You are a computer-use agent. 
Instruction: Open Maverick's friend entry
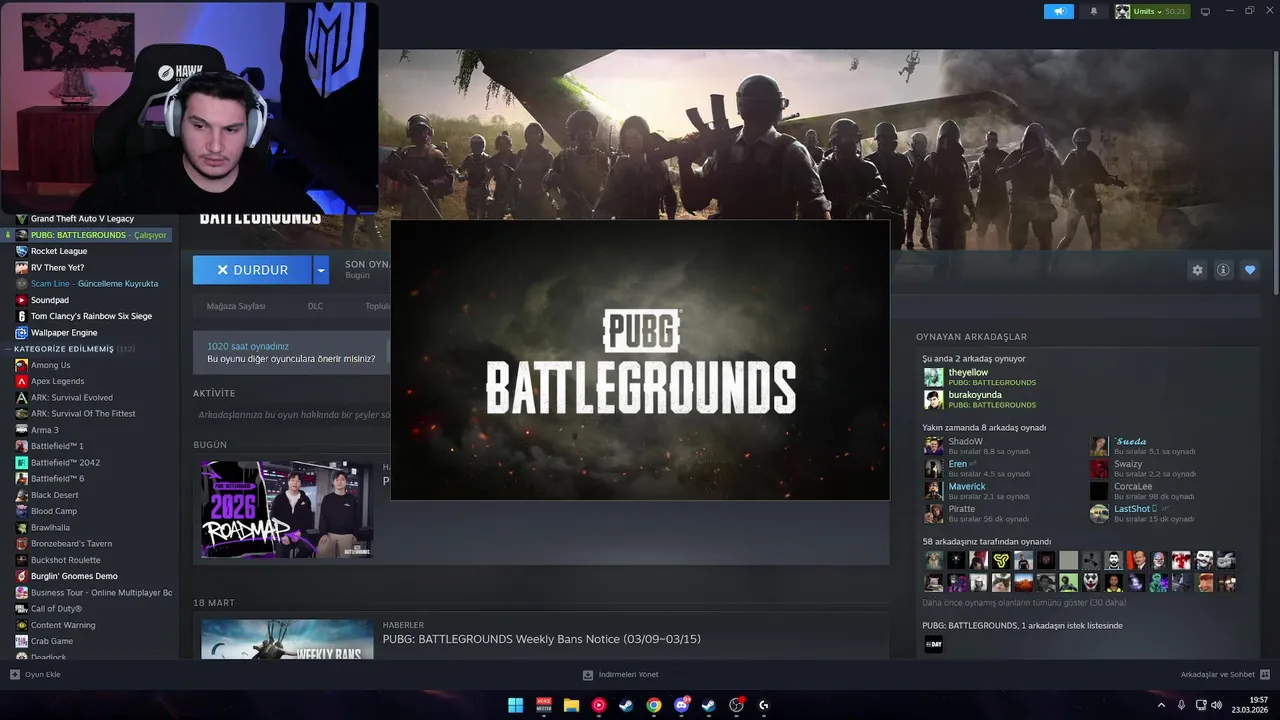(x=977, y=491)
